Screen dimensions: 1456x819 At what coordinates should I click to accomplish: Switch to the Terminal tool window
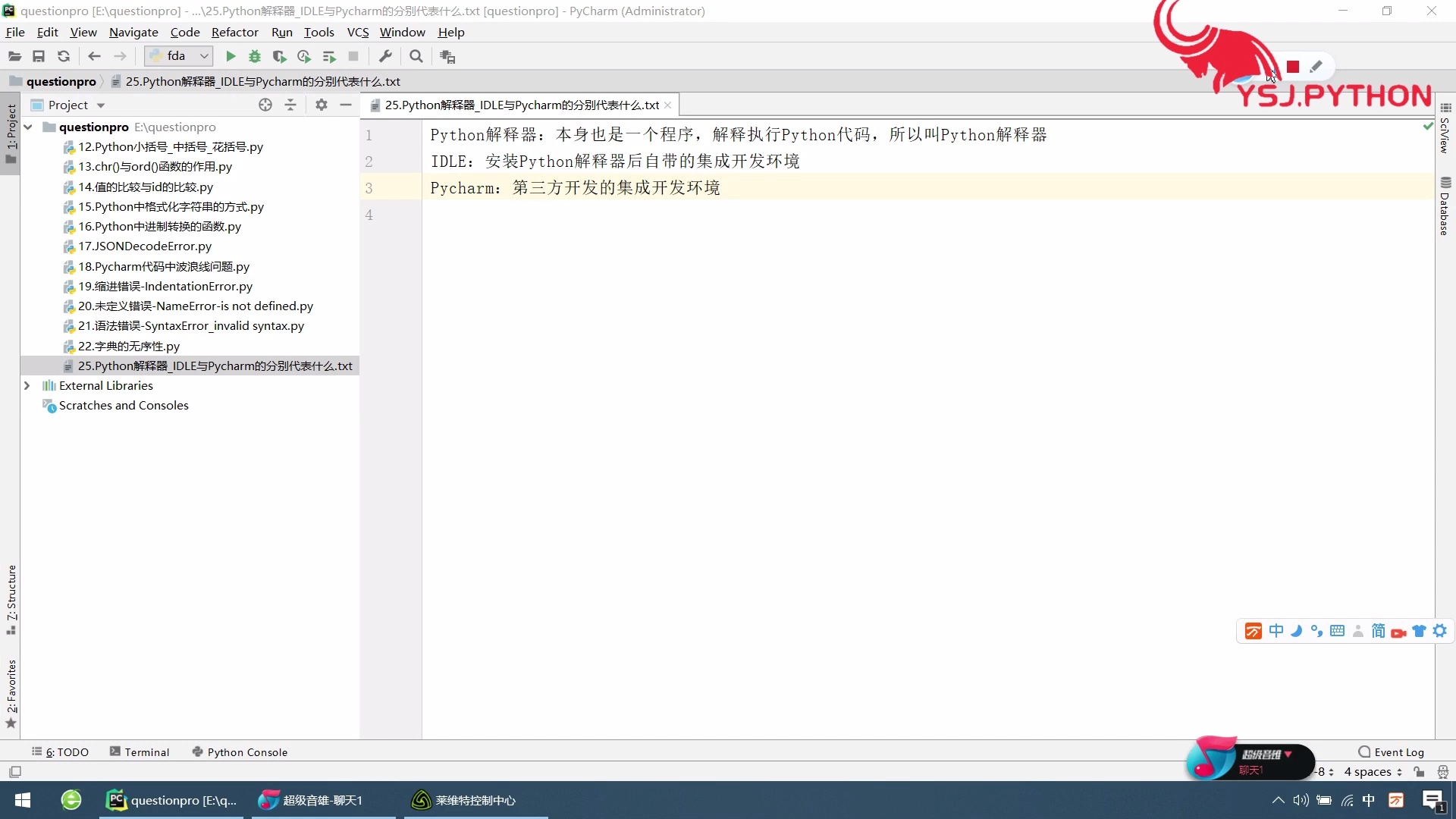pos(146,752)
